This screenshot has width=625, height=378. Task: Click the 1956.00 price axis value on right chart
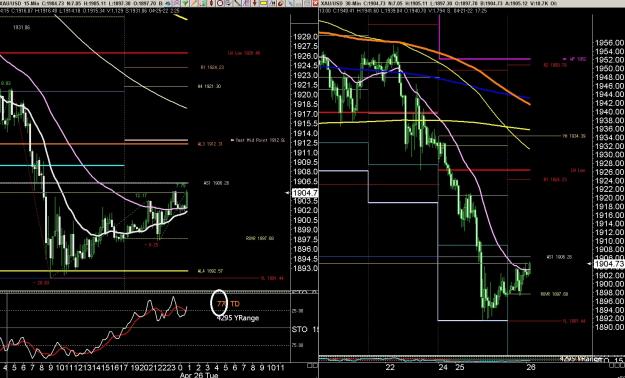(610, 43)
